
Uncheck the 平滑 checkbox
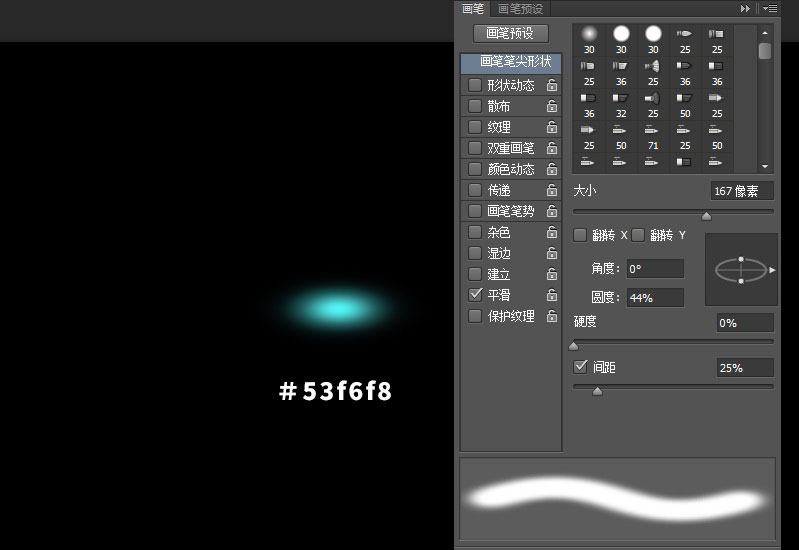475,295
